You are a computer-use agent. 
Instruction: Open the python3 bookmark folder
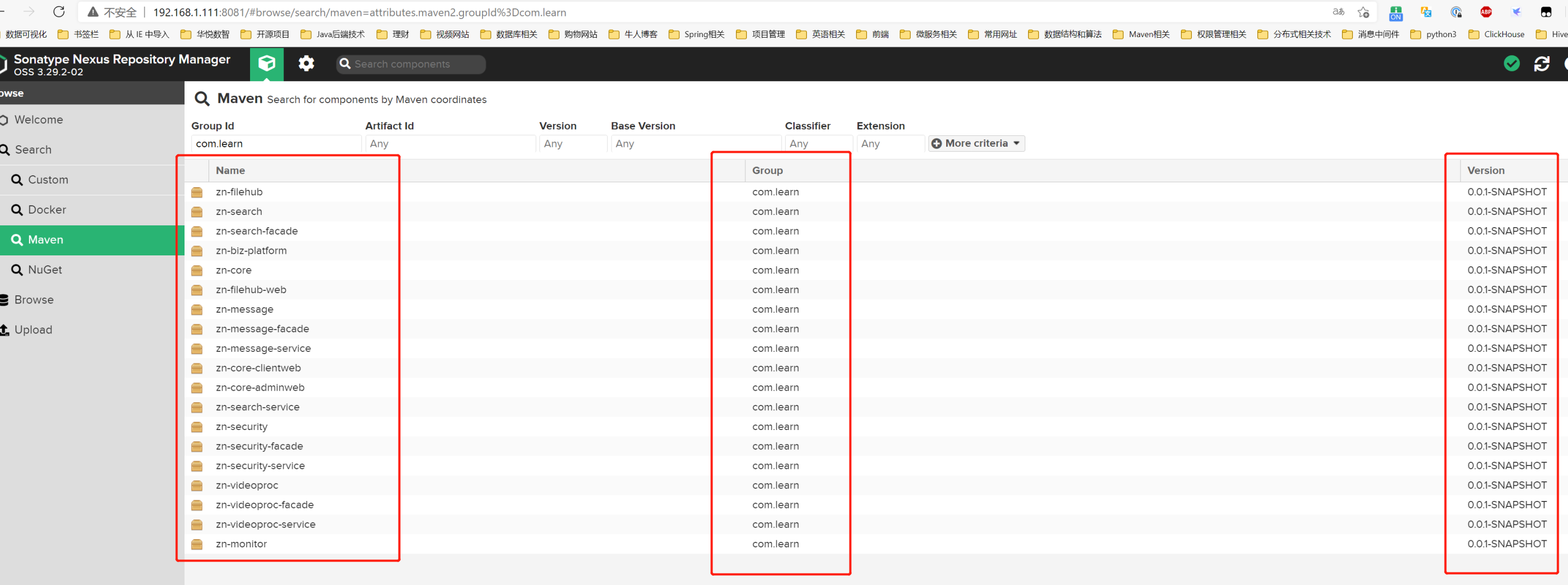tap(1434, 34)
